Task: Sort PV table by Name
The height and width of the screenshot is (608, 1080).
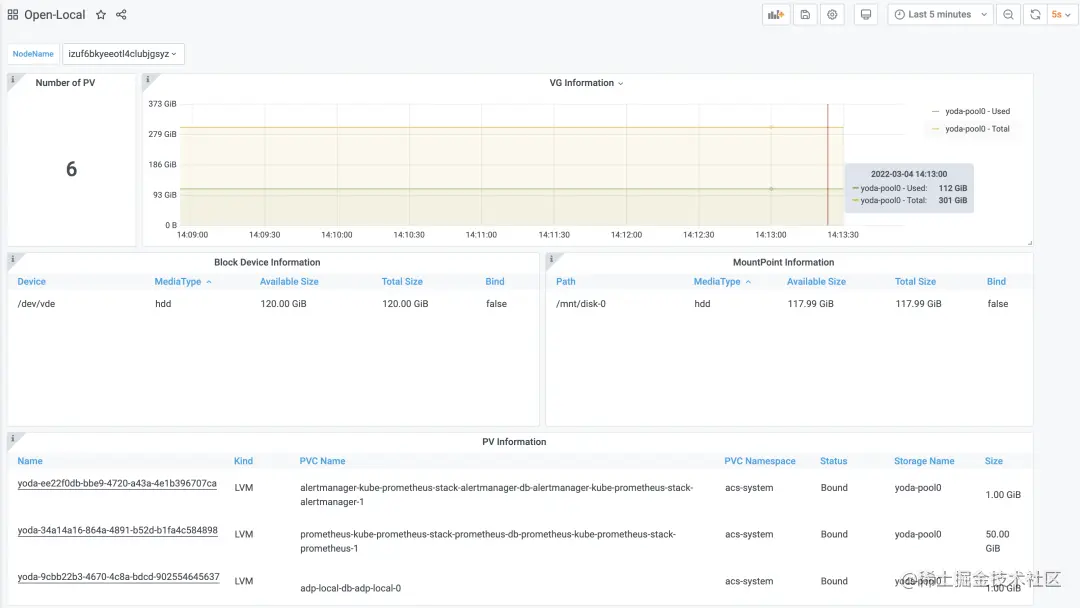Action: click(30, 461)
